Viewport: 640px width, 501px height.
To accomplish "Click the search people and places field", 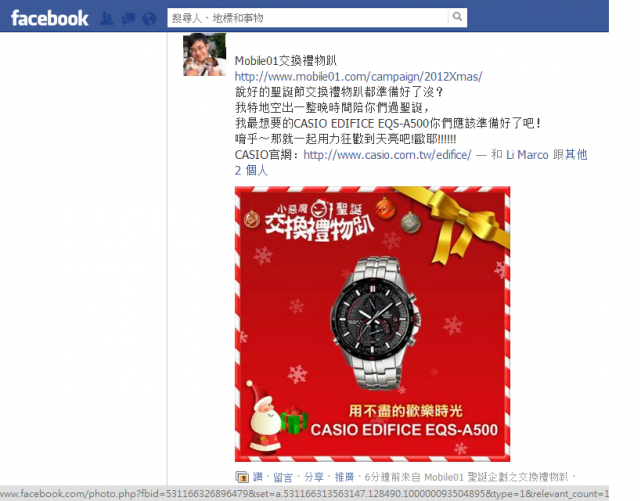I will click(x=307, y=18).
